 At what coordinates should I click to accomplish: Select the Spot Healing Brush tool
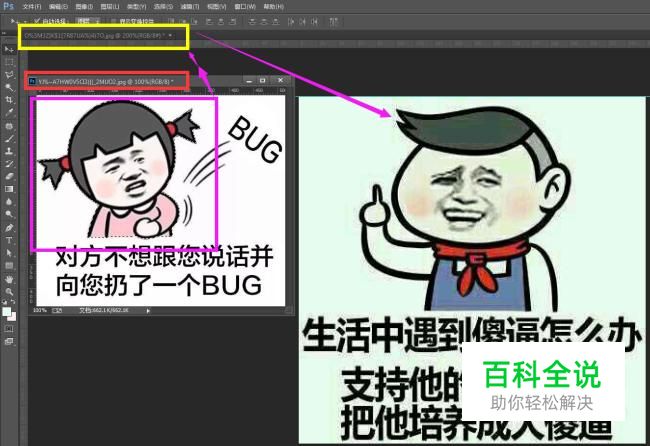[9, 126]
